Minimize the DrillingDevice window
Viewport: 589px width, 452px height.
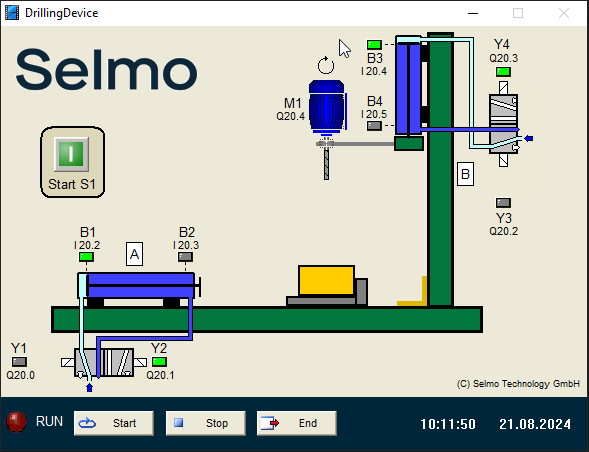473,13
